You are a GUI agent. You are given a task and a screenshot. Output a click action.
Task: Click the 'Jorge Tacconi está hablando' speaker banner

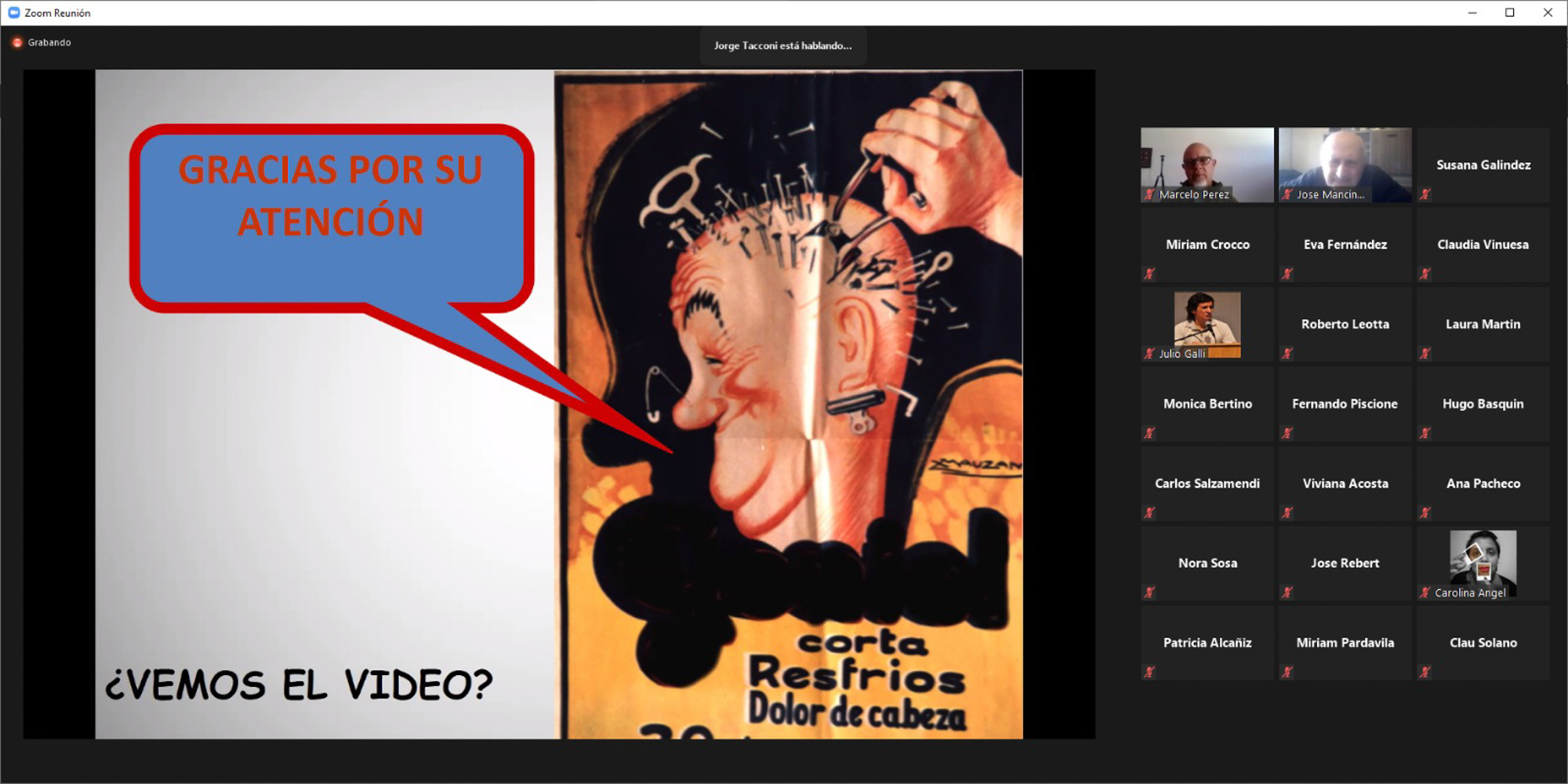782,45
